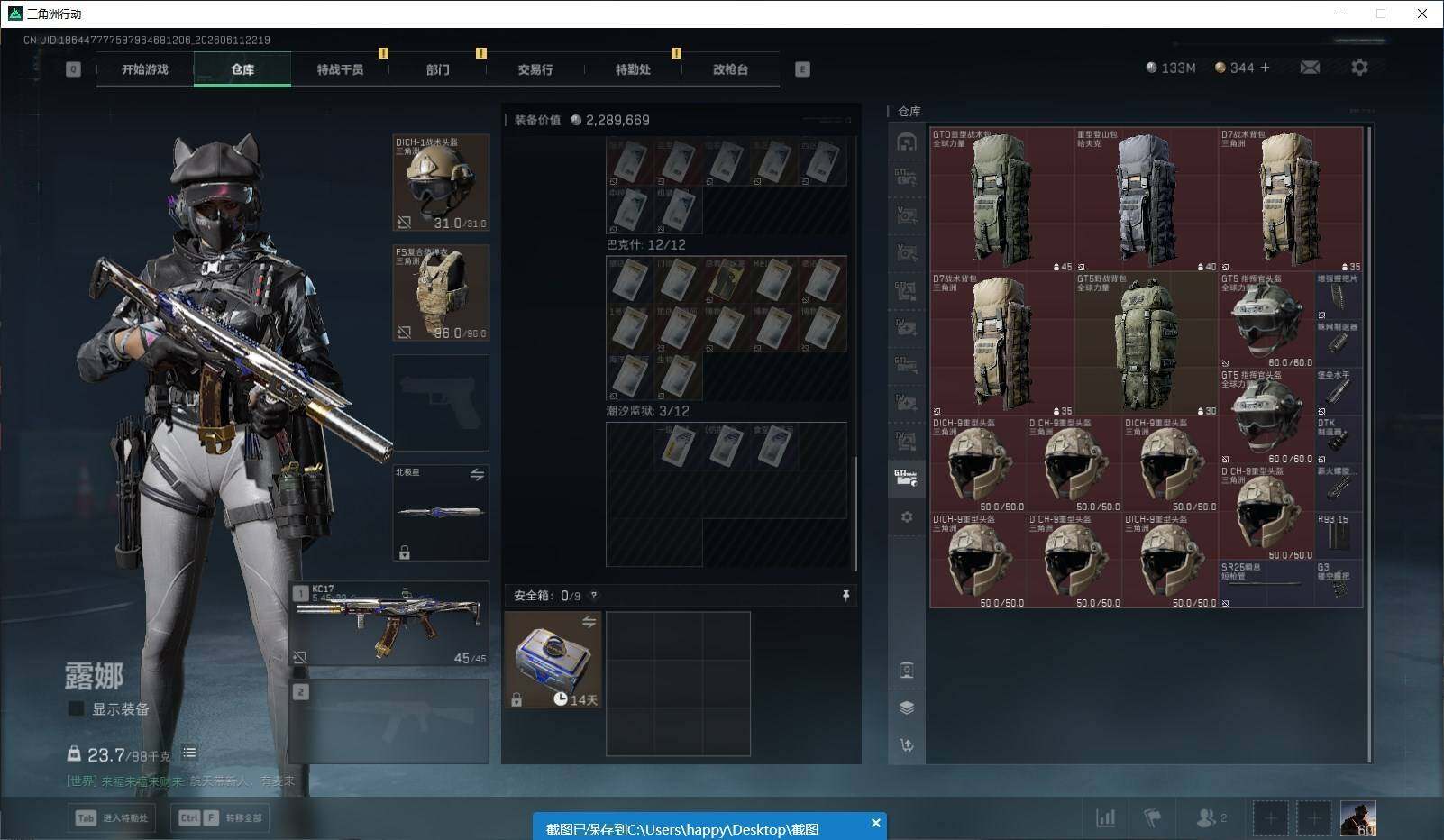Select the 北极星 knife slot
The image size is (1444, 840).
coord(441,513)
